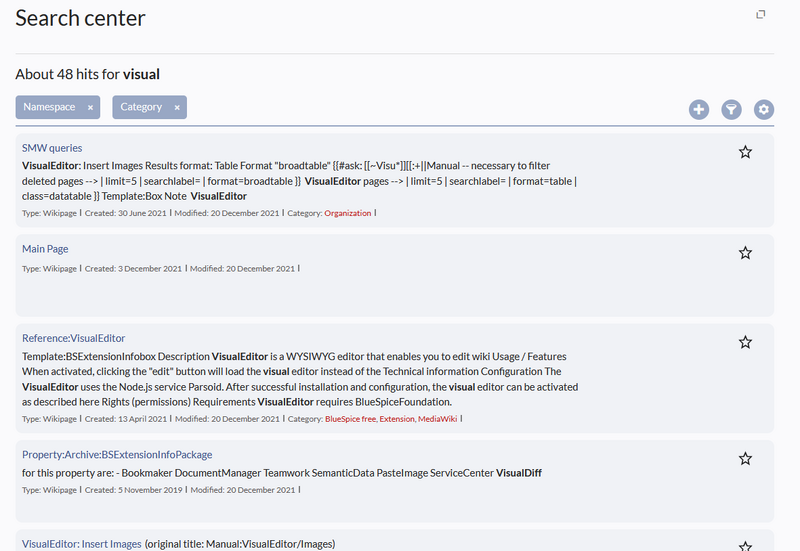This screenshot has height=551, width=800.
Task: Open the Main Page result link
Action: [45, 249]
